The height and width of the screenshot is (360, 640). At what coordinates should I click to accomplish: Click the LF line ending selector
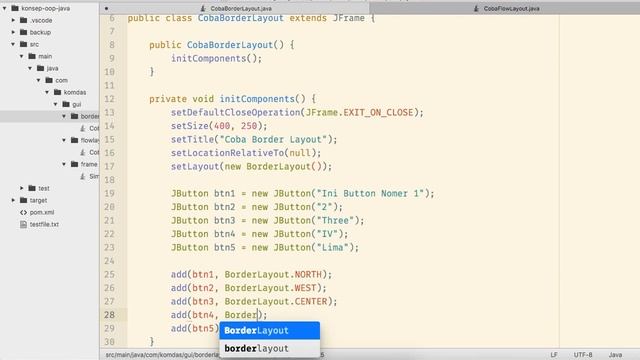(x=553, y=355)
